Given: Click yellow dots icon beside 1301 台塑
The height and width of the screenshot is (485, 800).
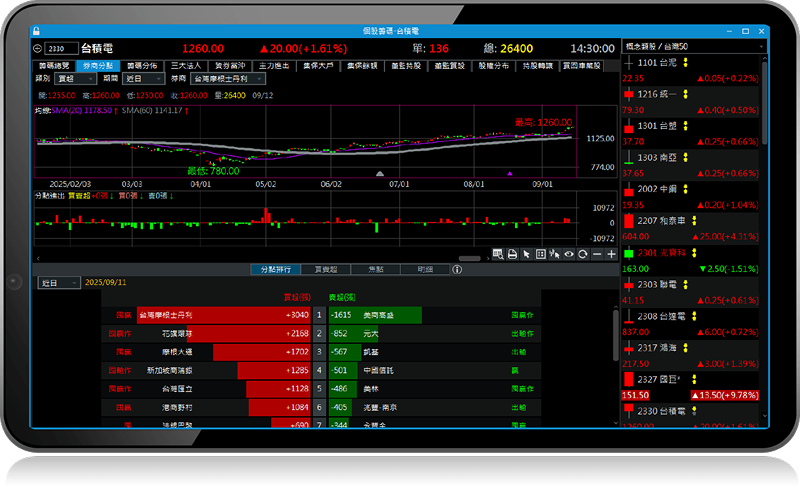Looking at the screenshot, I should coord(685,126).
